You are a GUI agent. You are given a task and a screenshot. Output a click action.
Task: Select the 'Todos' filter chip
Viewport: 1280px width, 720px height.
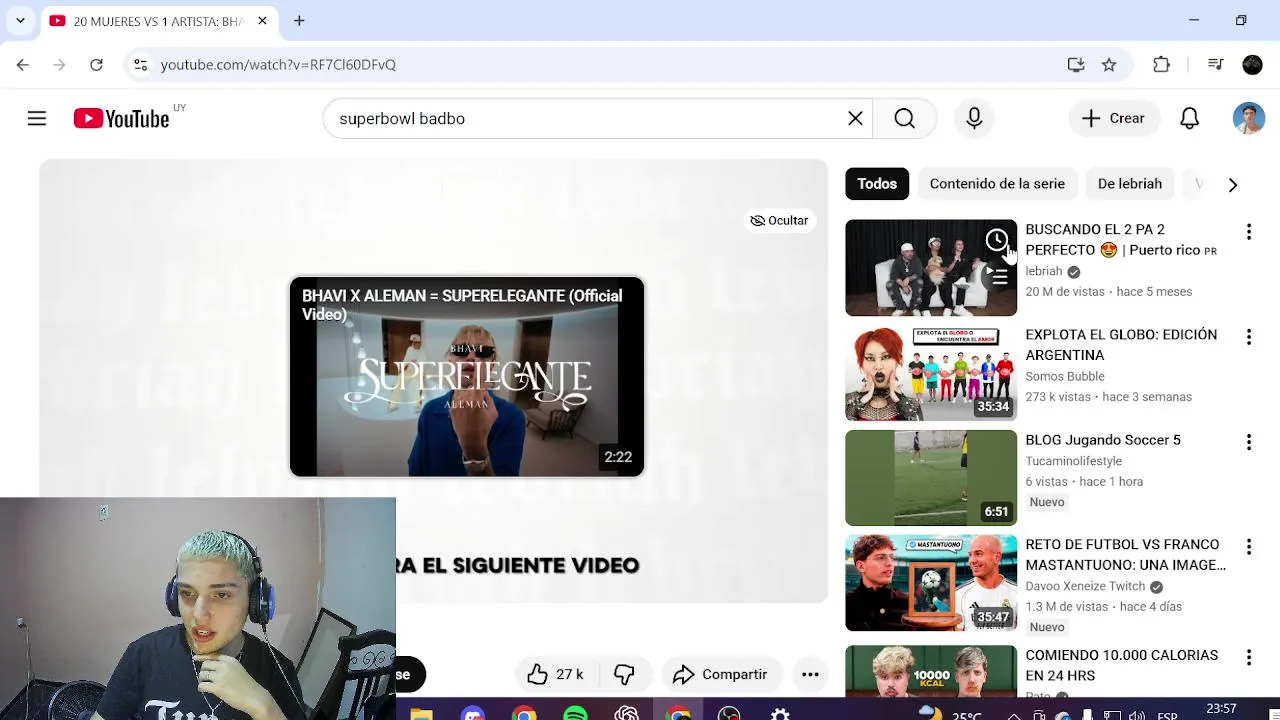coord(877,184)
